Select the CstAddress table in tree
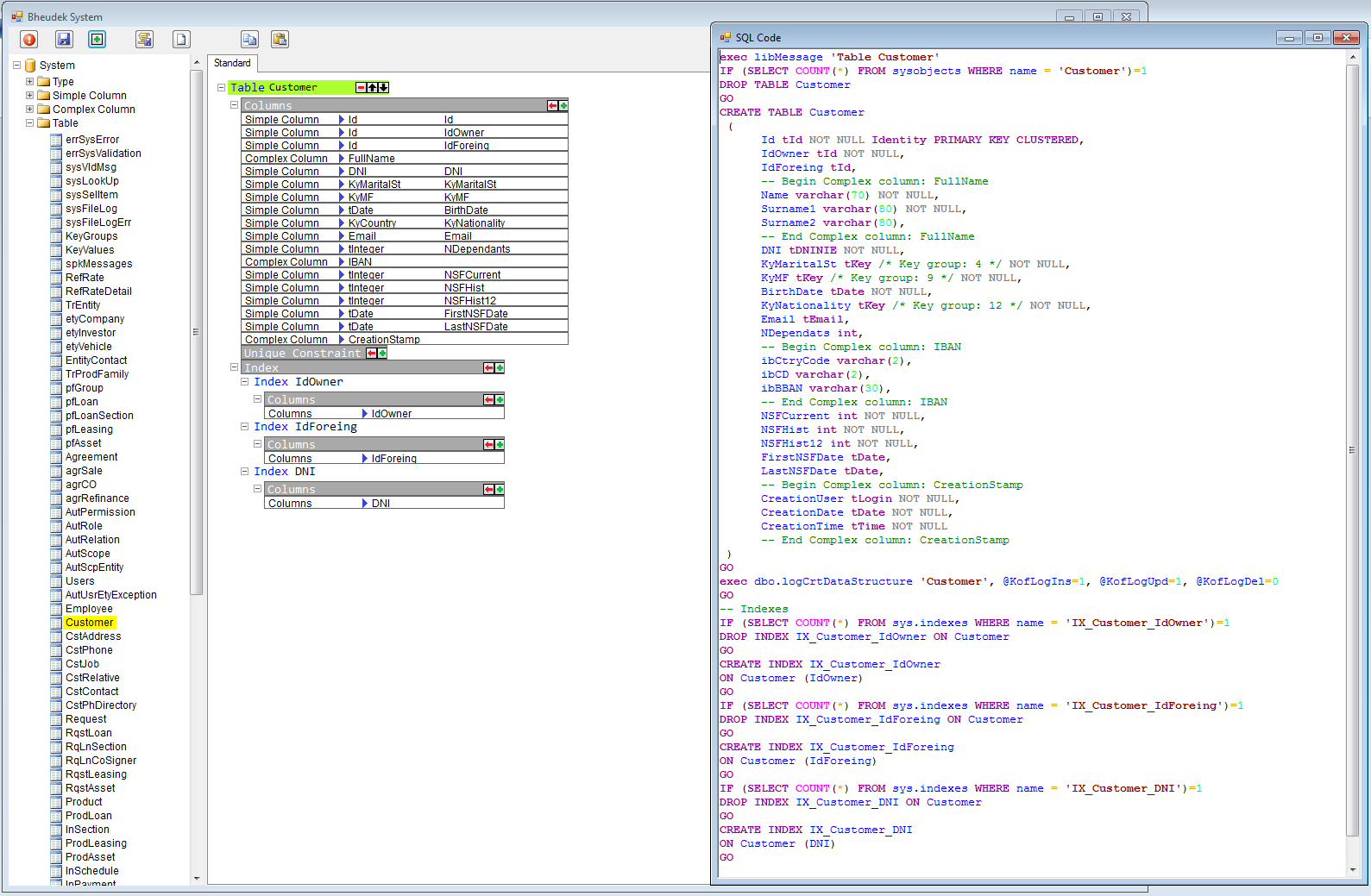 (93, 636)
